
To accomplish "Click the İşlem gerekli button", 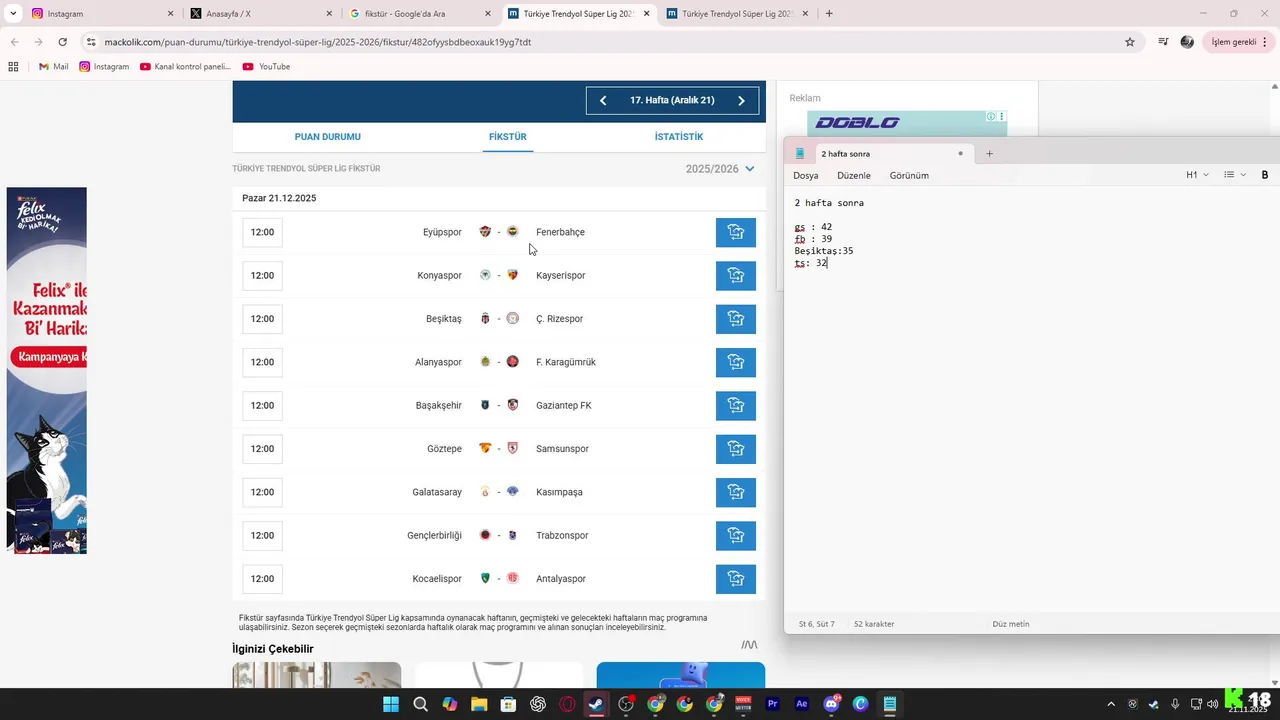I will 1238,42.
